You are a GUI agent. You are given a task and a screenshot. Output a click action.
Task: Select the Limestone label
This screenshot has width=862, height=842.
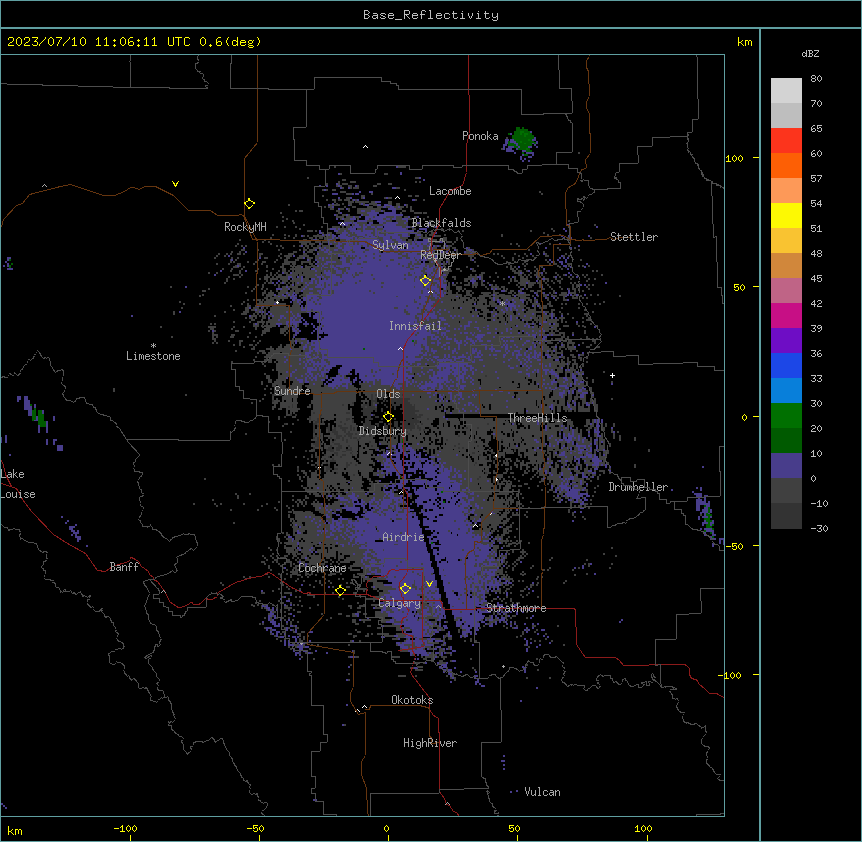(x=153, y=356)
